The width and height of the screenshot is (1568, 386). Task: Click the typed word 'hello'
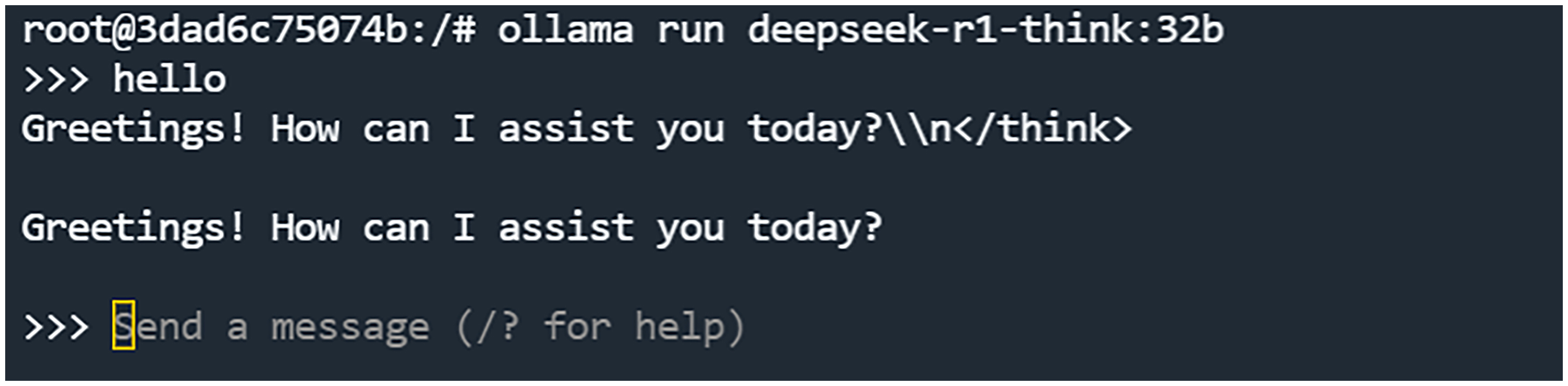click(169, 80)
